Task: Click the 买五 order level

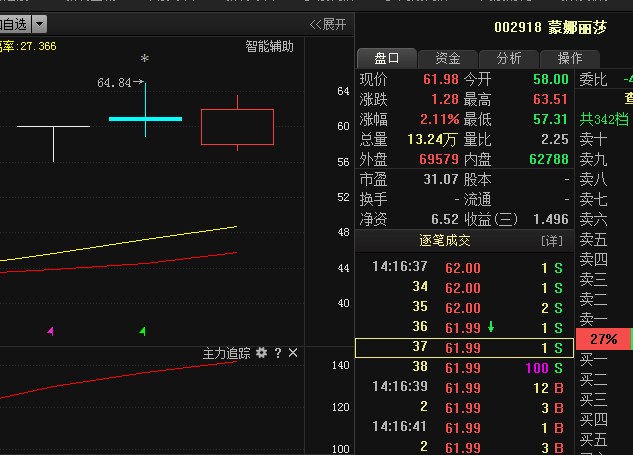Action: click(593, 439)
